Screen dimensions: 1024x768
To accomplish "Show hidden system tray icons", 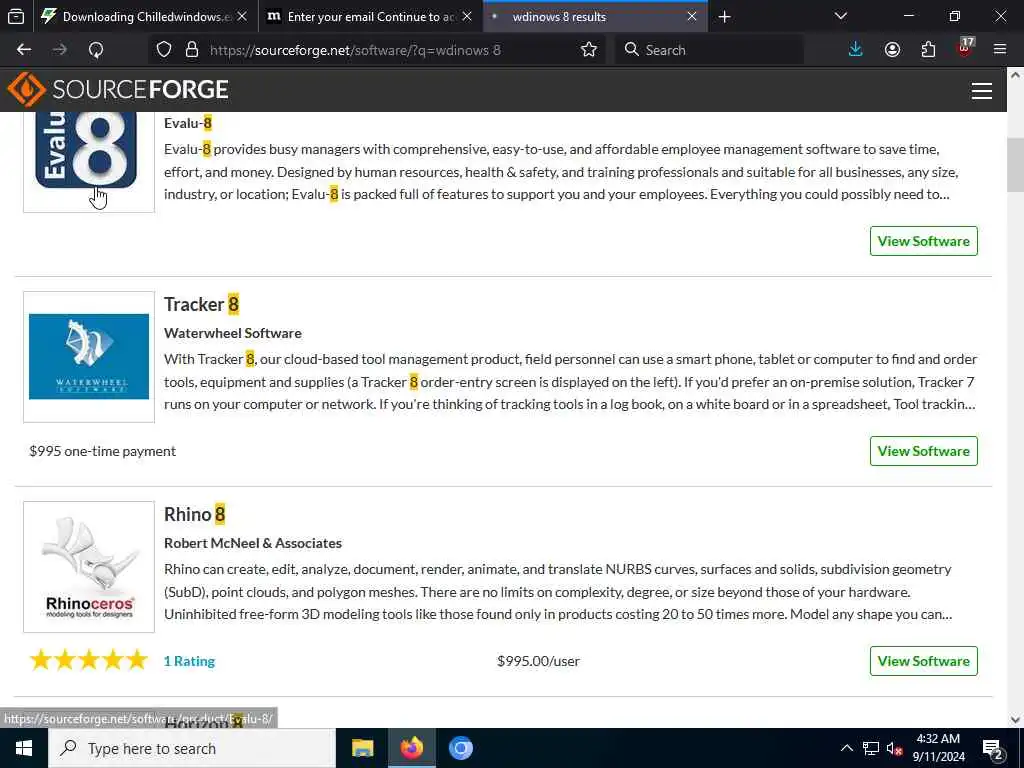I will point(846,748).
